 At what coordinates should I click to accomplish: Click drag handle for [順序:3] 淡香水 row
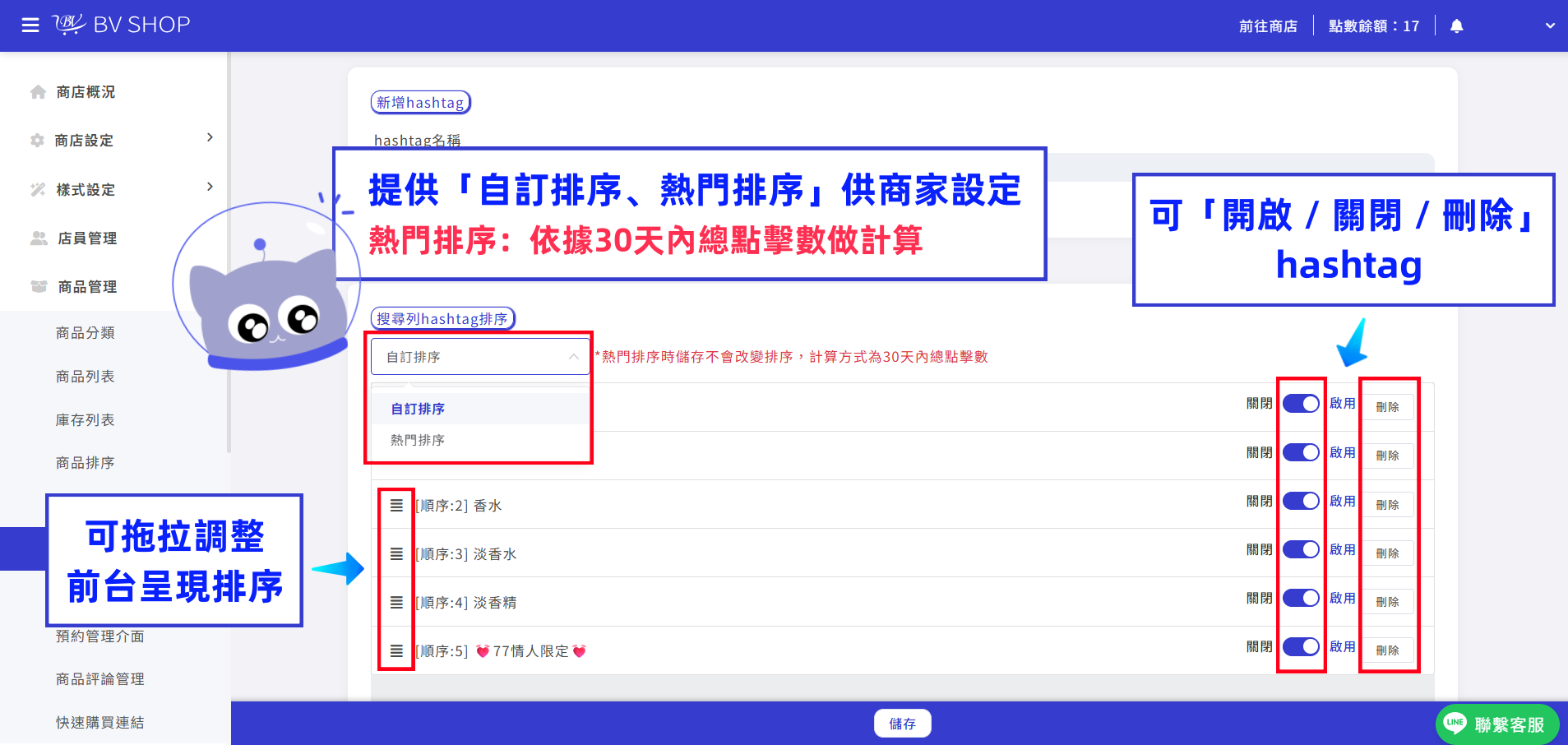pyautogui.click(x=396, y=554)
